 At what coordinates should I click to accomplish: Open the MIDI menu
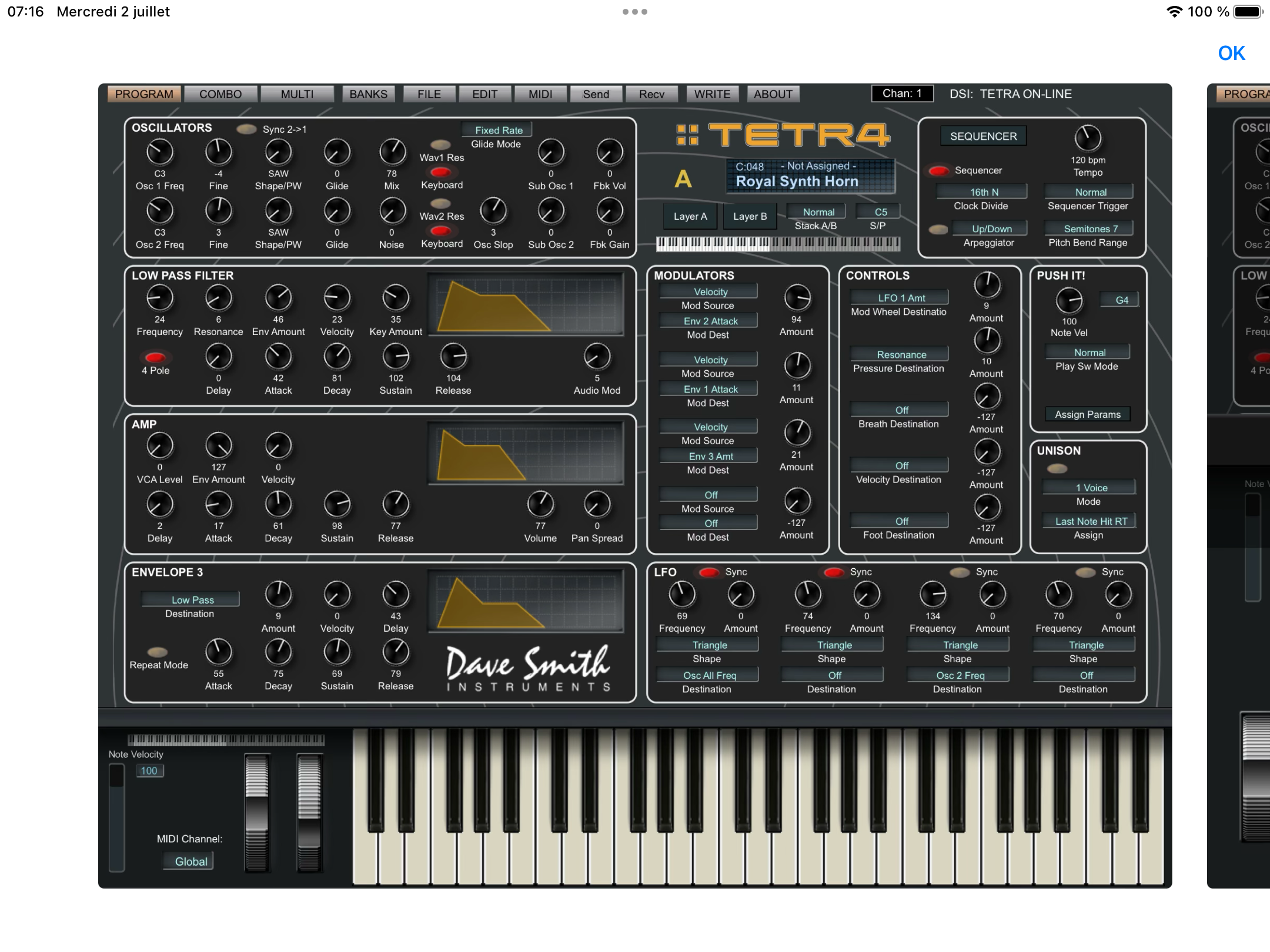(540, 94)
